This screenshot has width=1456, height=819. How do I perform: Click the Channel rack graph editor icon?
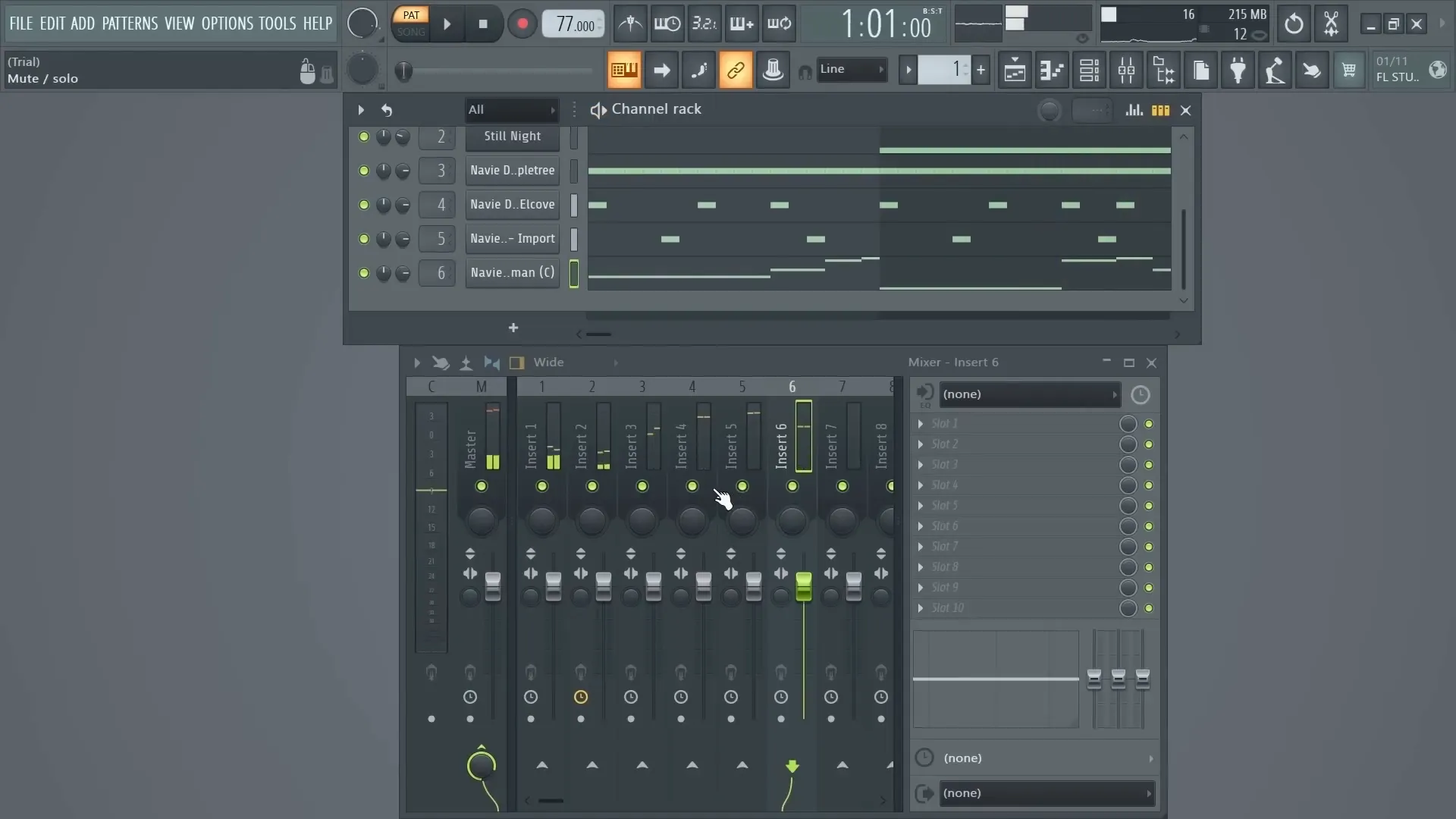pyautogui.click(x=1134, y=110)
